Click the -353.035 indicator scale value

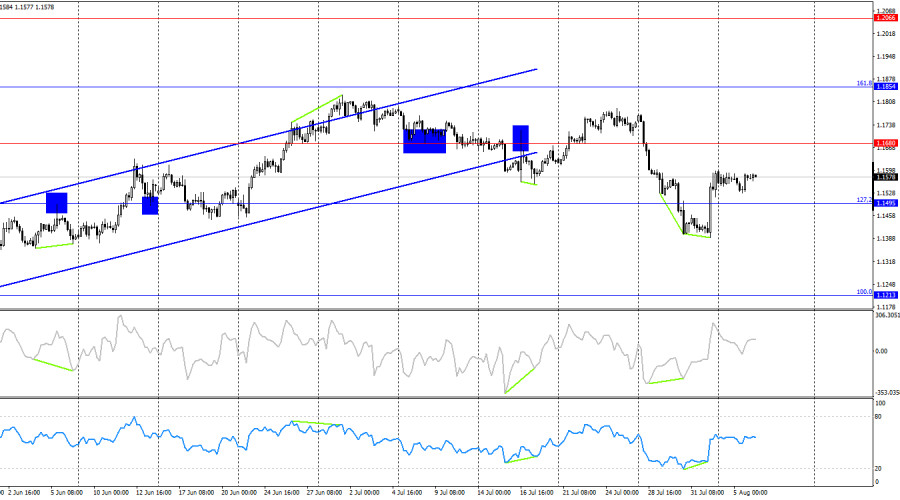tap(887, 393)
